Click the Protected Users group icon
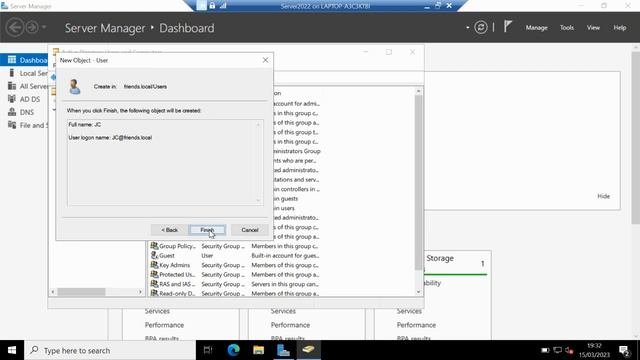 tap(154, 274)
